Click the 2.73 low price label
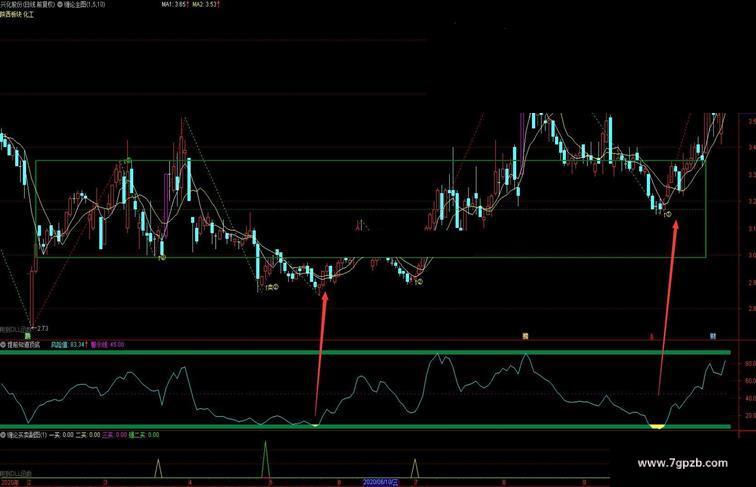This screenshot has height=487, width=756. tap(42, 328)
